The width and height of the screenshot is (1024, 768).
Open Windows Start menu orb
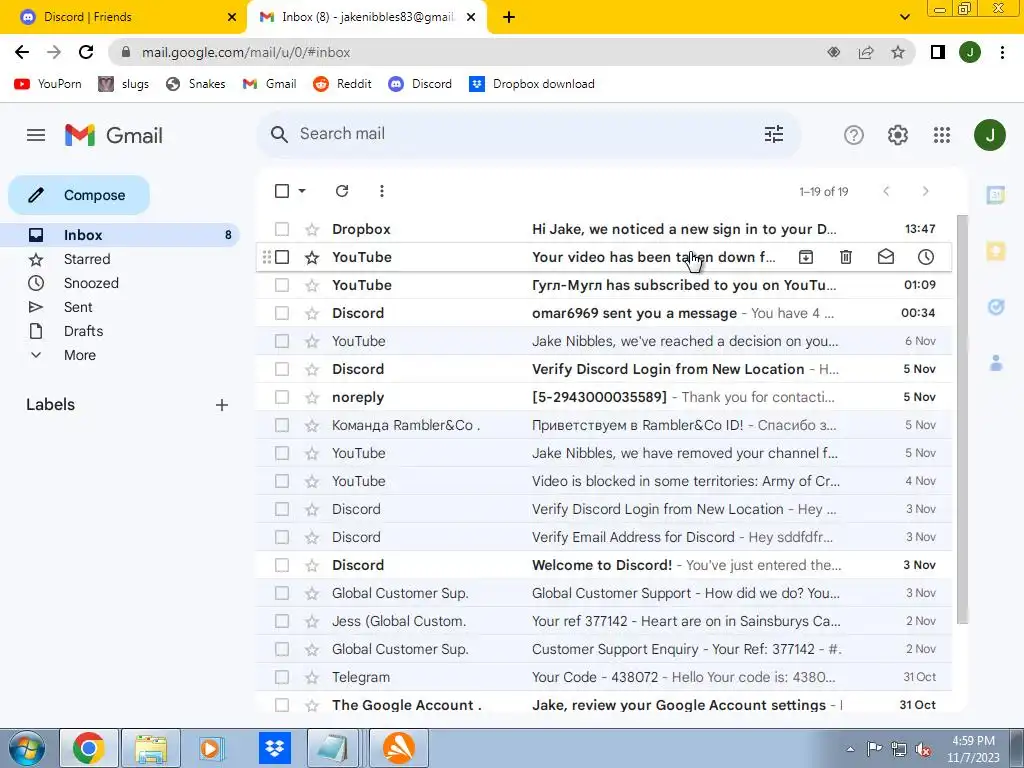[26, 748]
